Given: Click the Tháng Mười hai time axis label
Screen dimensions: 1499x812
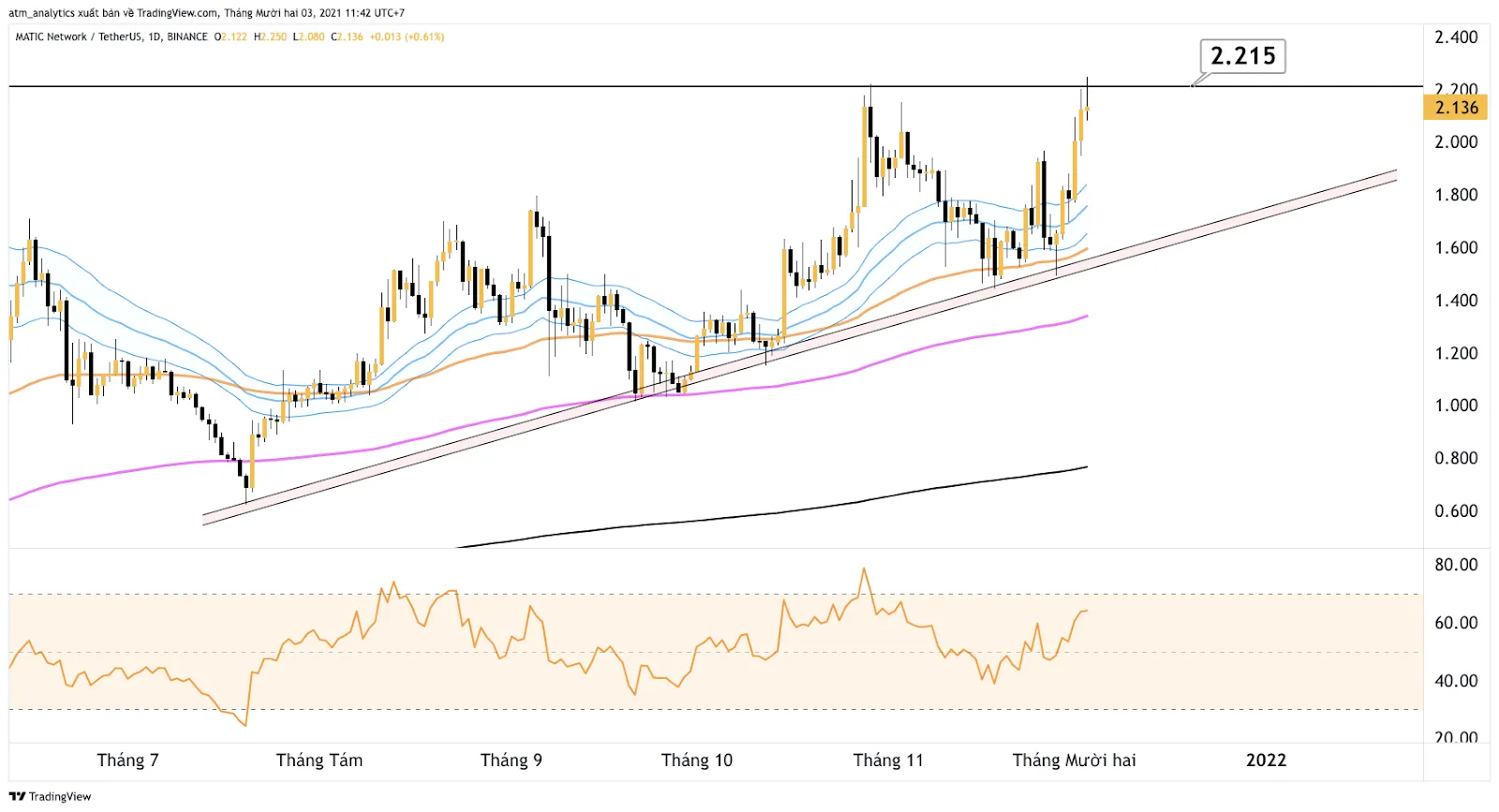Looking at the screenshot, I should pyautogui.click(x=1074, y=760).
